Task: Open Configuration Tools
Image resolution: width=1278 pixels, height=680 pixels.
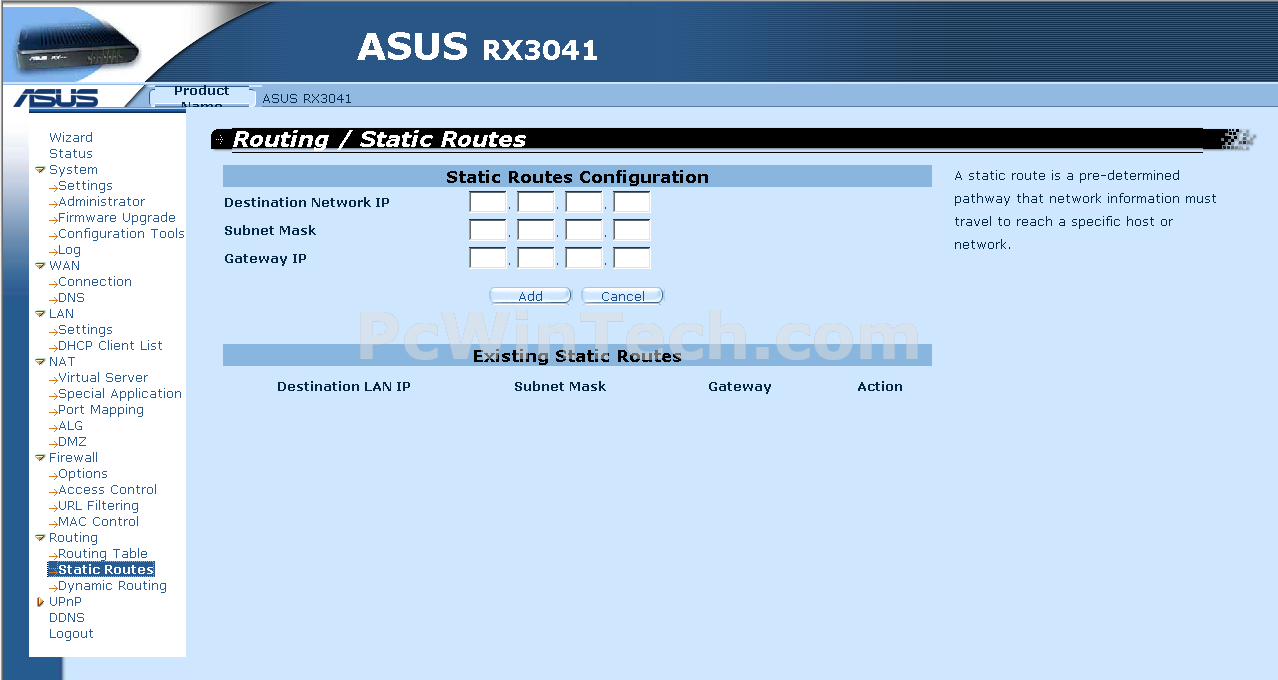Action: point(121,234)
